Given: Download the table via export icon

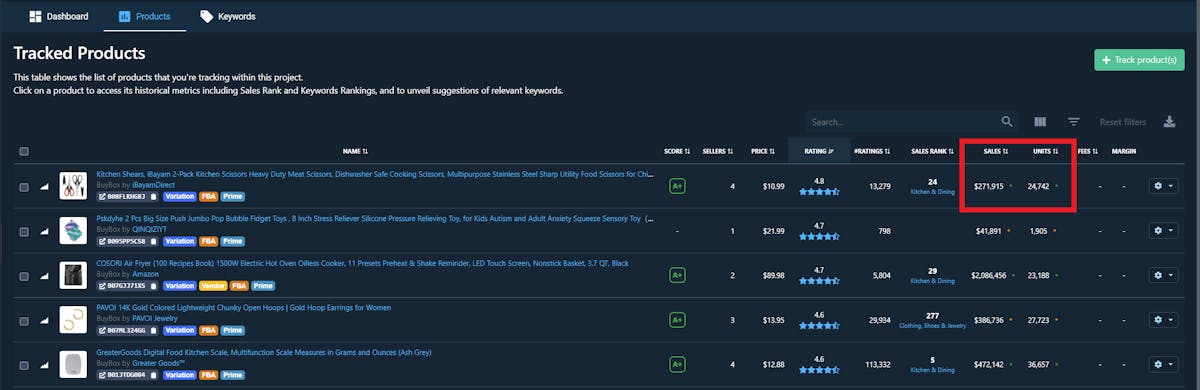Looking at the screenshot, I should pos(1170,122).
